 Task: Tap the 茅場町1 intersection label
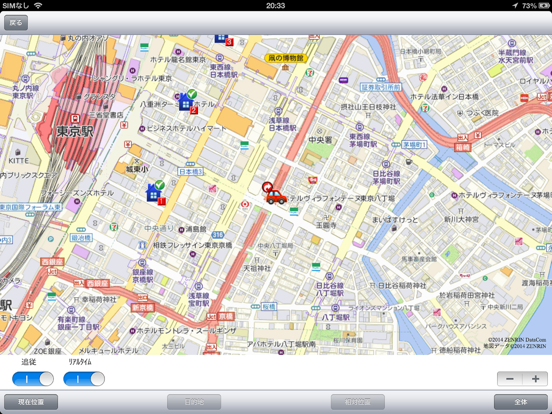pos(415,144)
